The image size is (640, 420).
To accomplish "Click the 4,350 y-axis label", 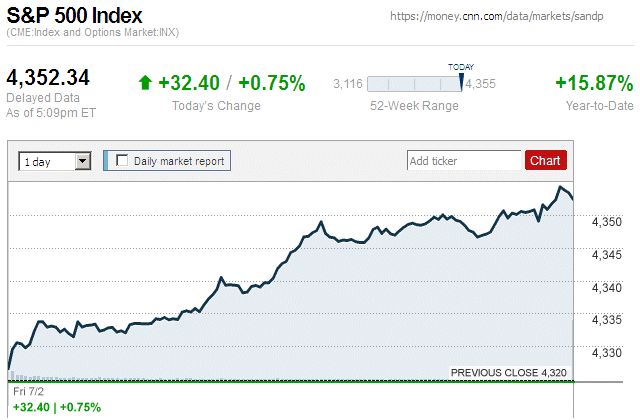I will pos(607,222).
